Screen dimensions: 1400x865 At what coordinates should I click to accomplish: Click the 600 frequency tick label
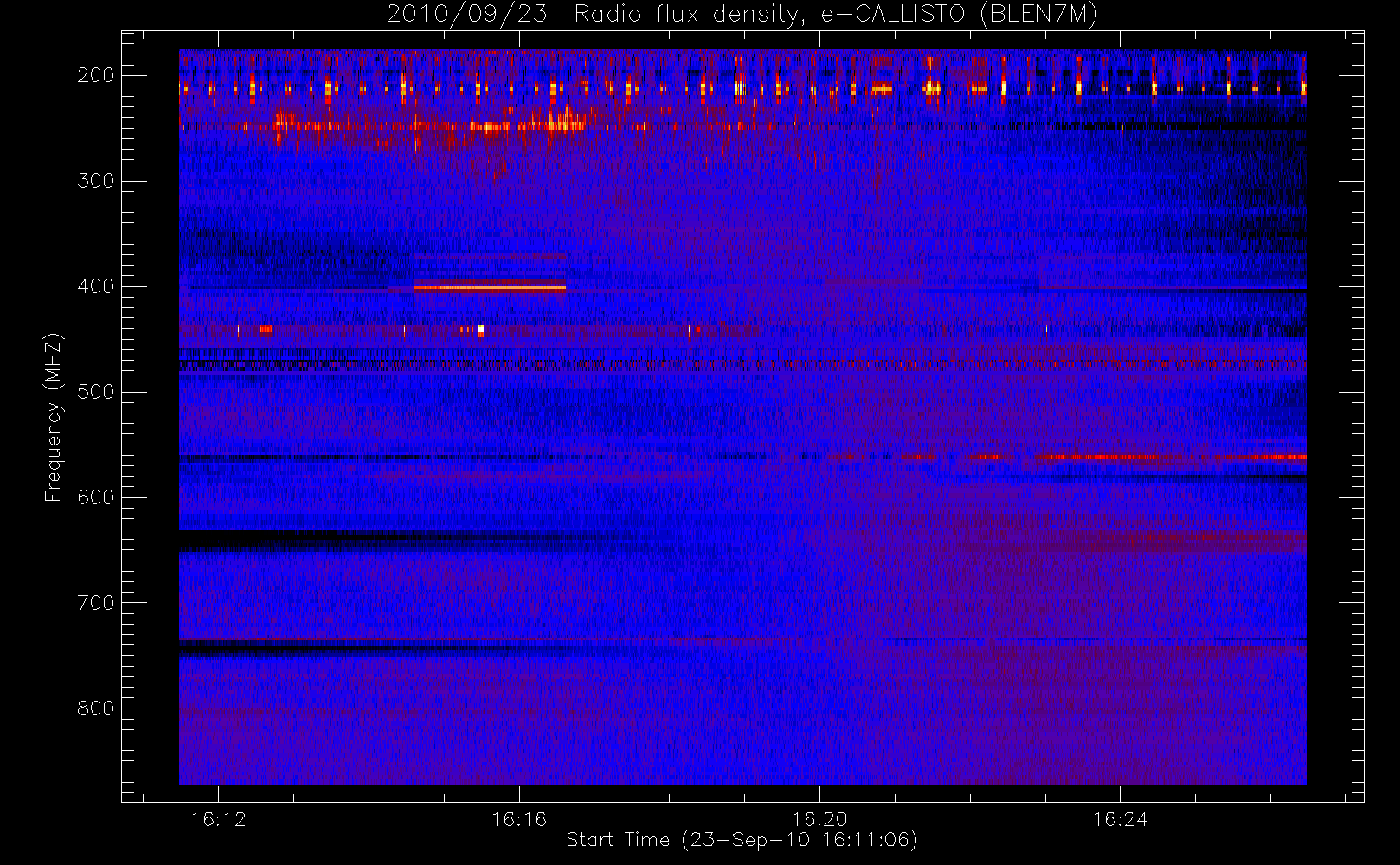[x=95, y=497]
